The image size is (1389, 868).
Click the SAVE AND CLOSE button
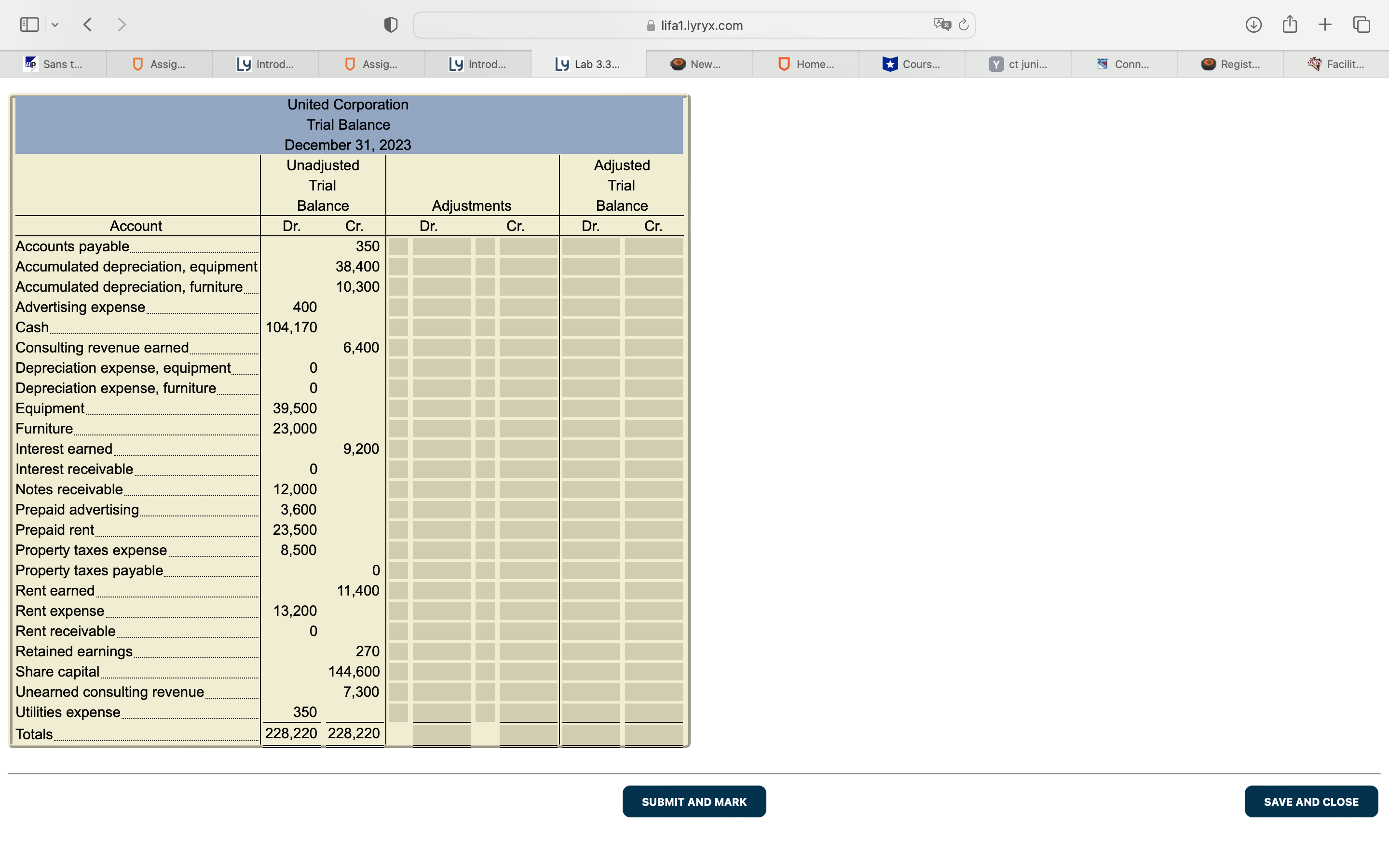point(1311,801)
